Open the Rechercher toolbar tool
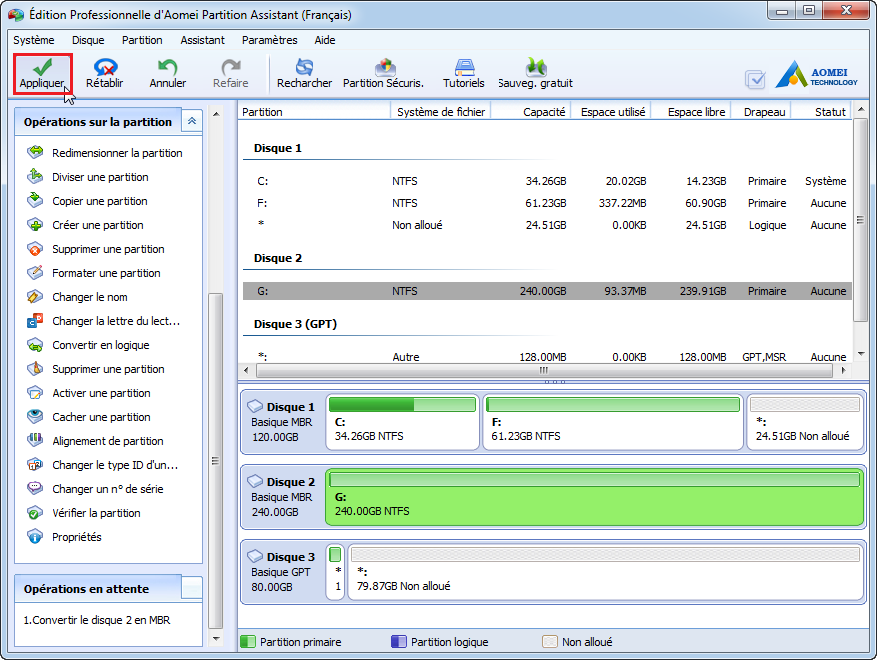877x660 pixels. click(304, 73)
